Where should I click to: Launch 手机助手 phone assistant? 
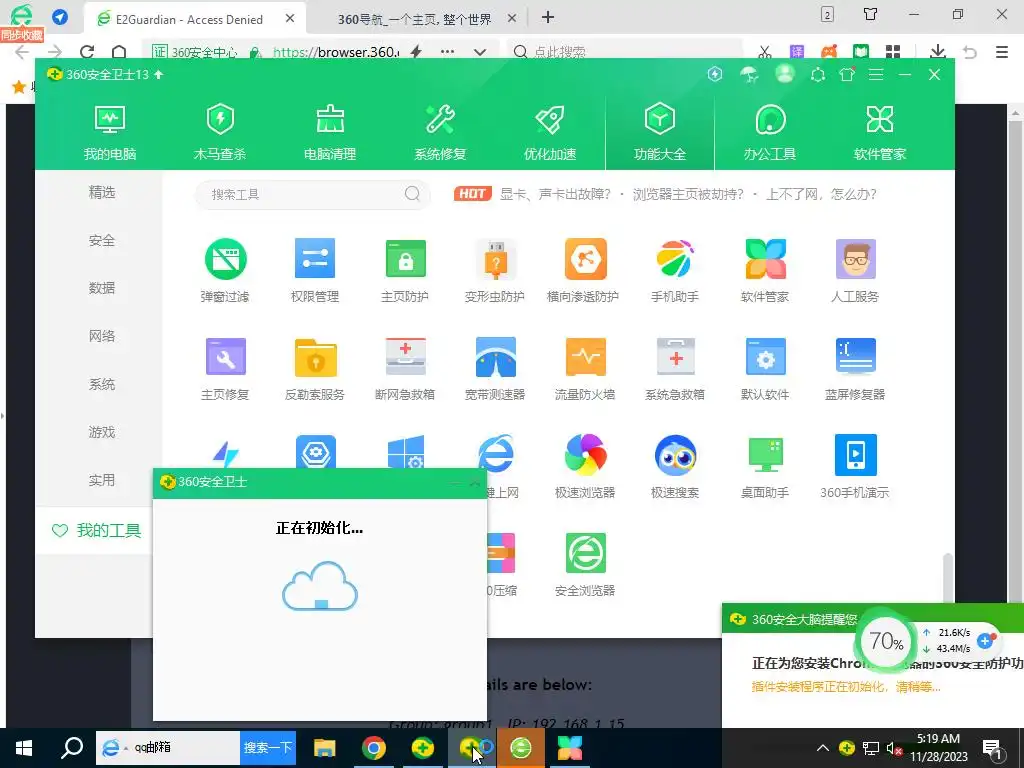click(675, 270)
